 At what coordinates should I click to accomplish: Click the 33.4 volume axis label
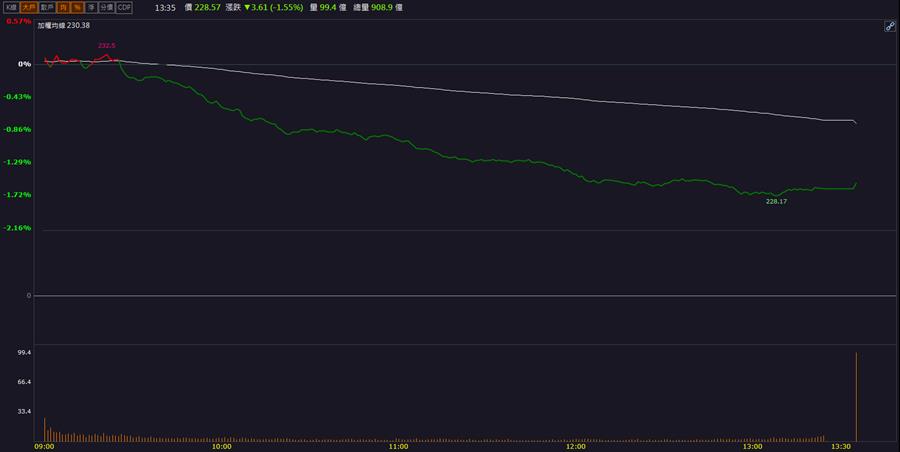point(25,411)
